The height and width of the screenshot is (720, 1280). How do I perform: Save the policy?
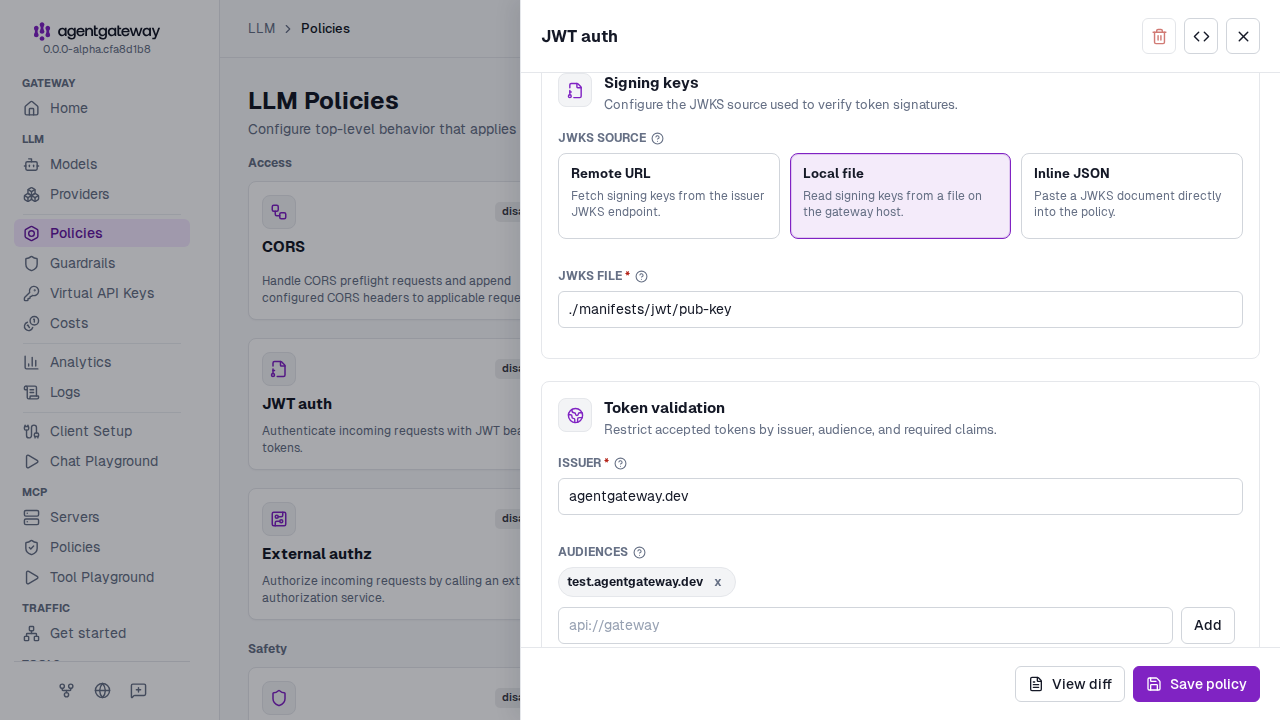(x=1196, y=684)
